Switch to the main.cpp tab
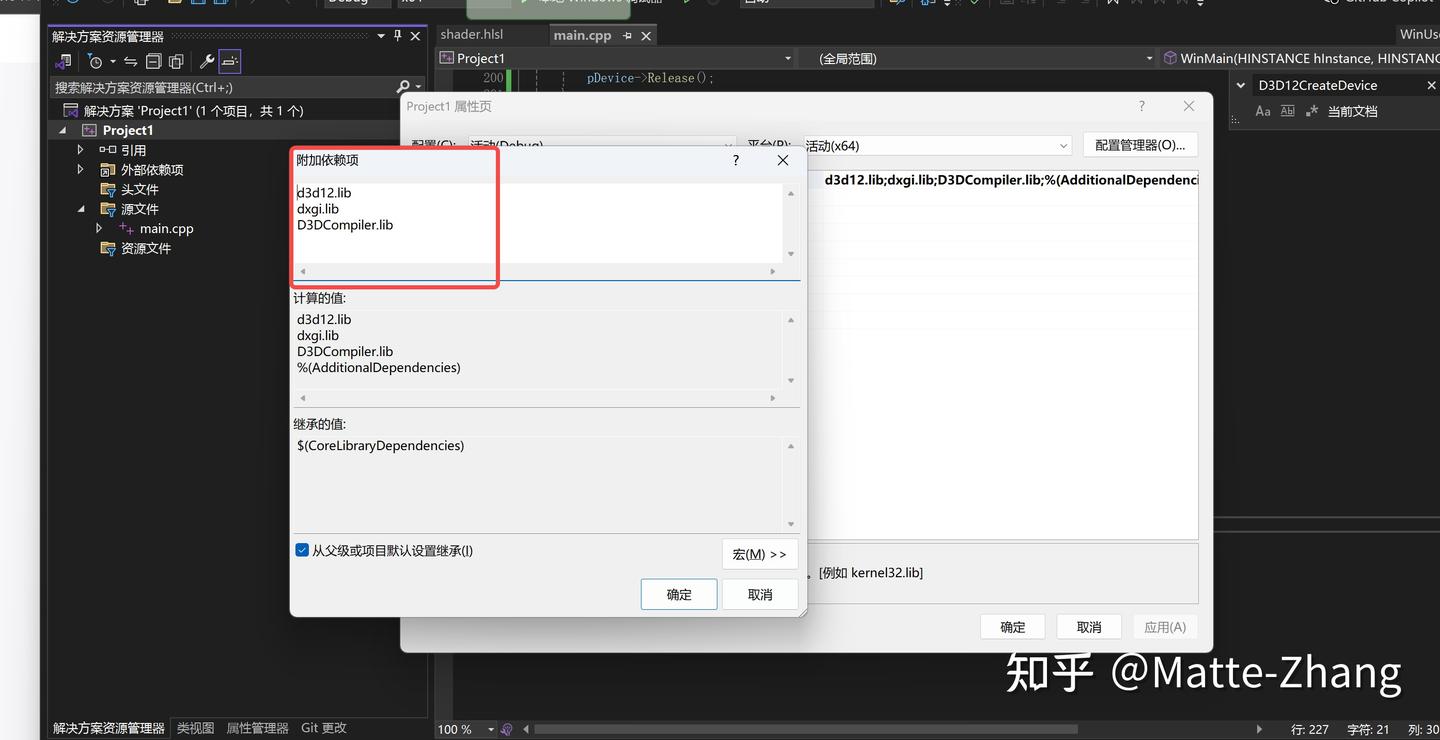The height and width of the screenshot is (740, 1440). click(582, 34)
